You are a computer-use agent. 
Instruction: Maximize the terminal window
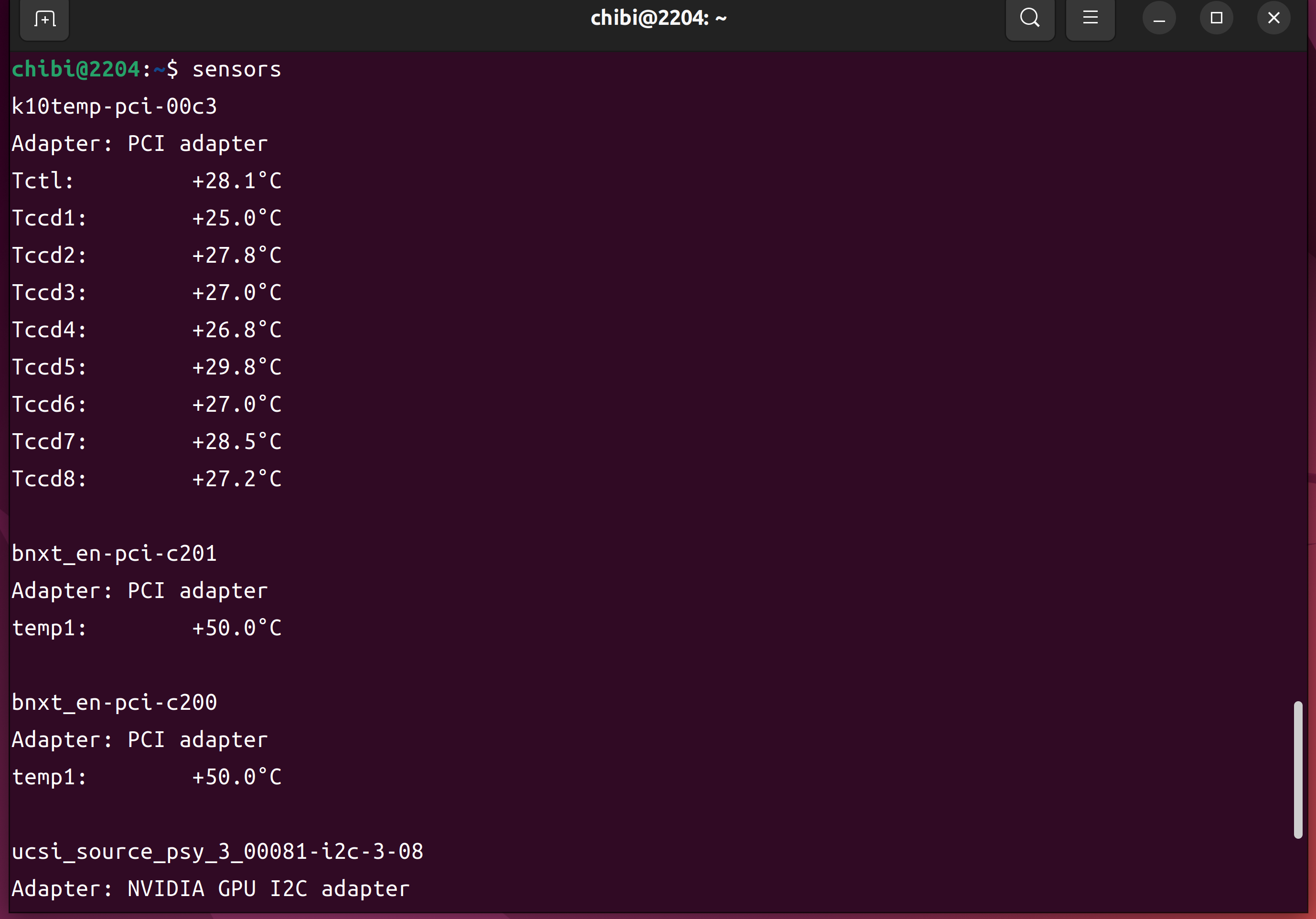pos(1216,18)
